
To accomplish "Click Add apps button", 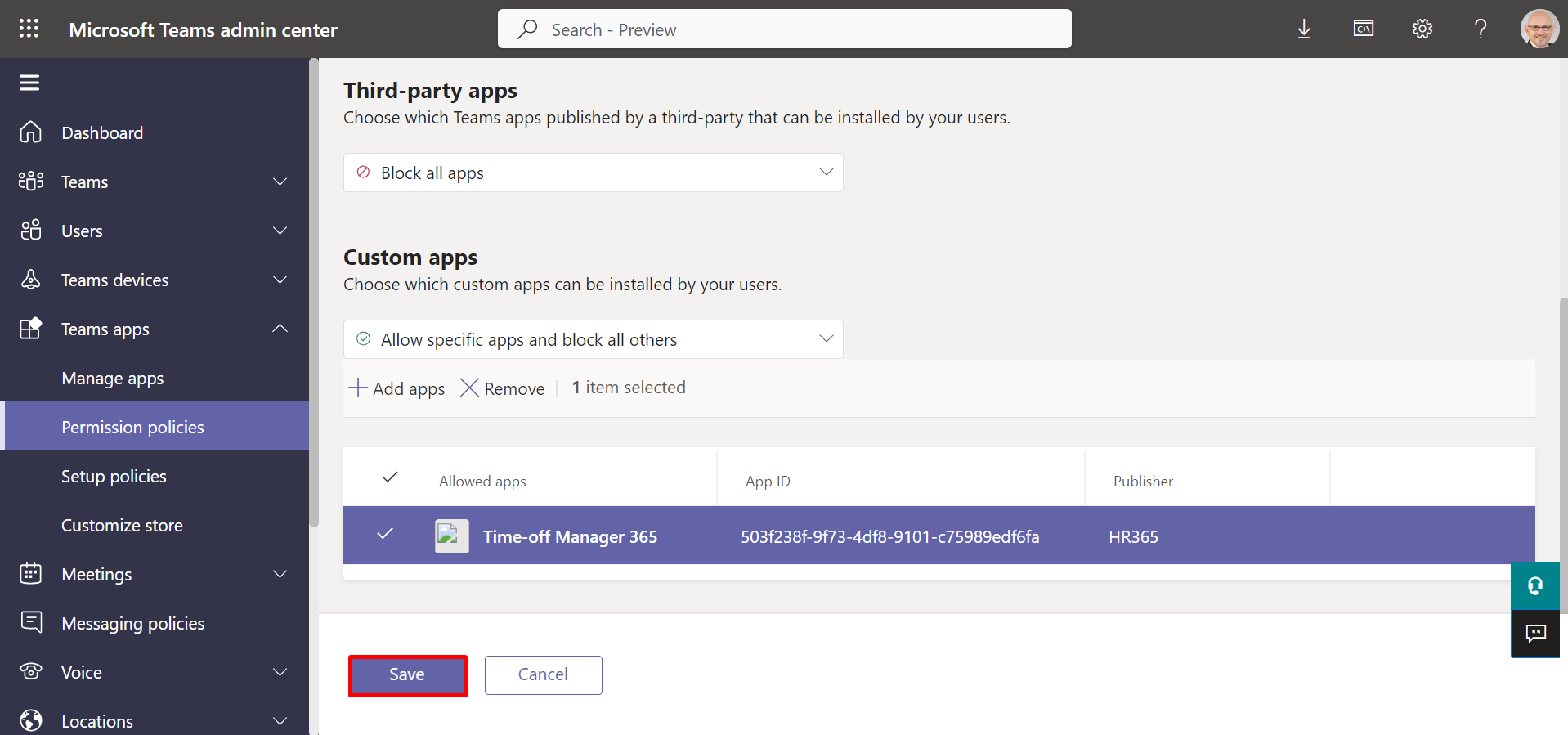I will (x=396, y=388).
